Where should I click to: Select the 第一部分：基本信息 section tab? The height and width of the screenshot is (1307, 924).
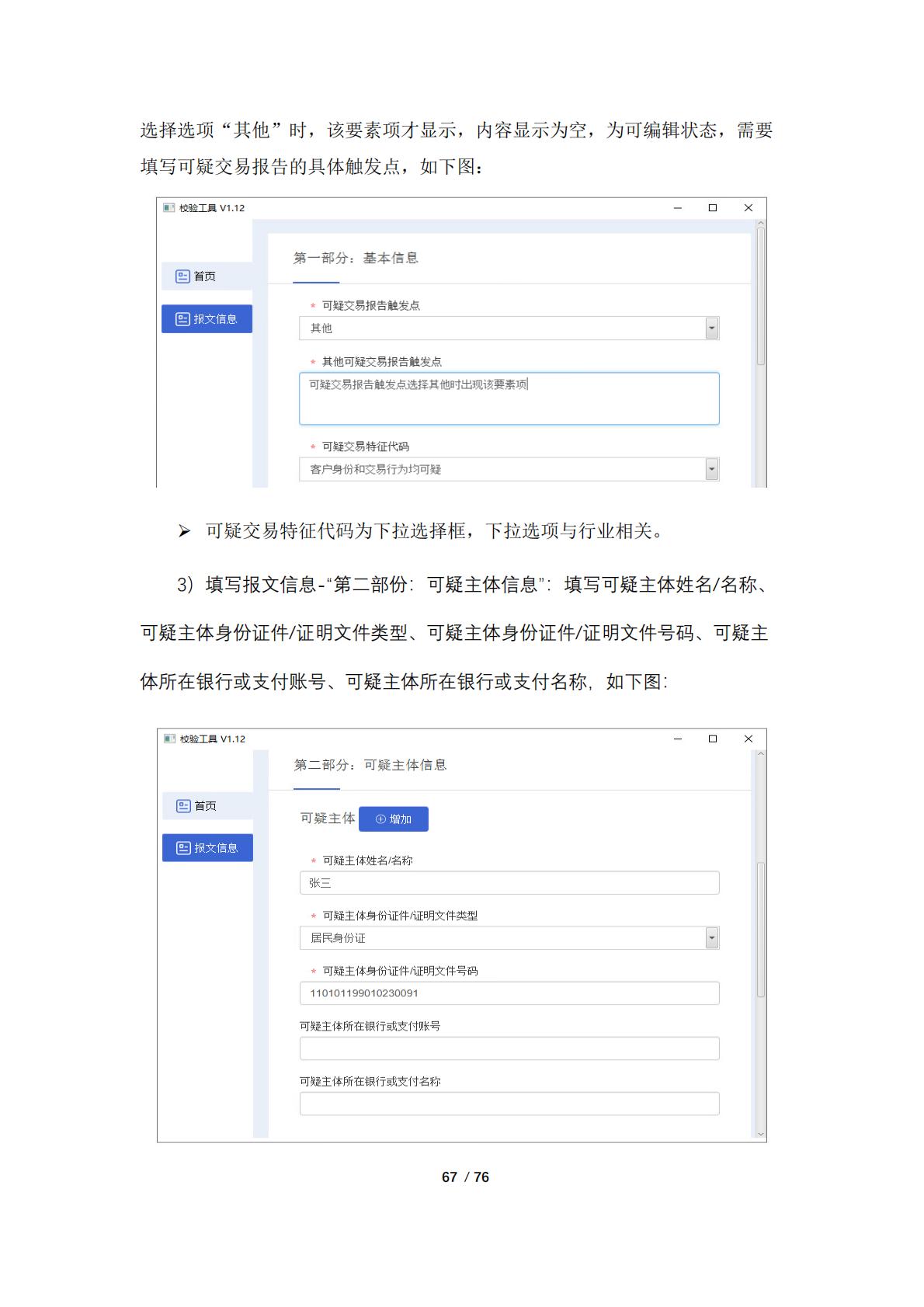tap(355, 259)
